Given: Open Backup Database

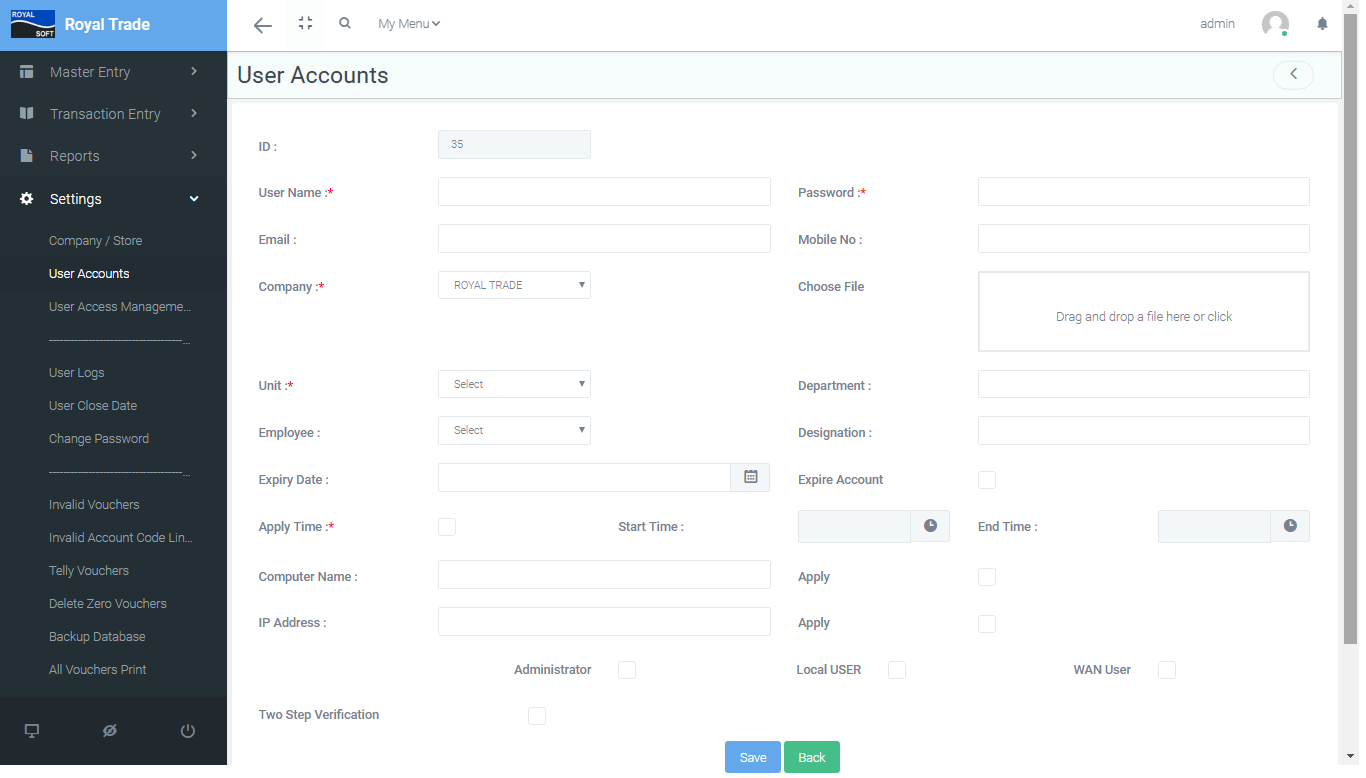Looking at the screenshot, I should [x=97, y=637].
